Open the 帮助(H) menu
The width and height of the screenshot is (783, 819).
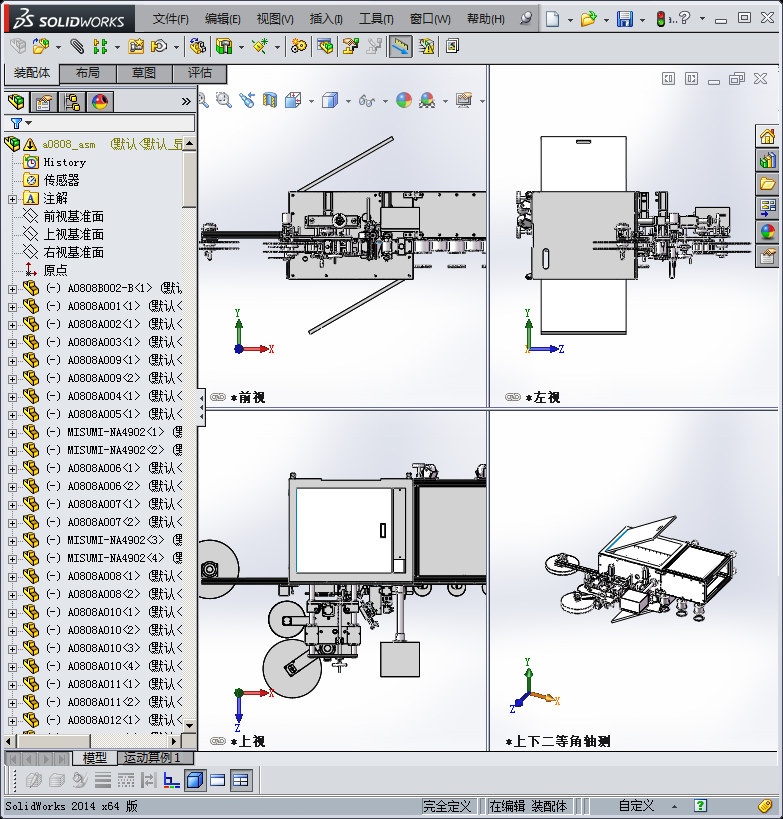486,19
